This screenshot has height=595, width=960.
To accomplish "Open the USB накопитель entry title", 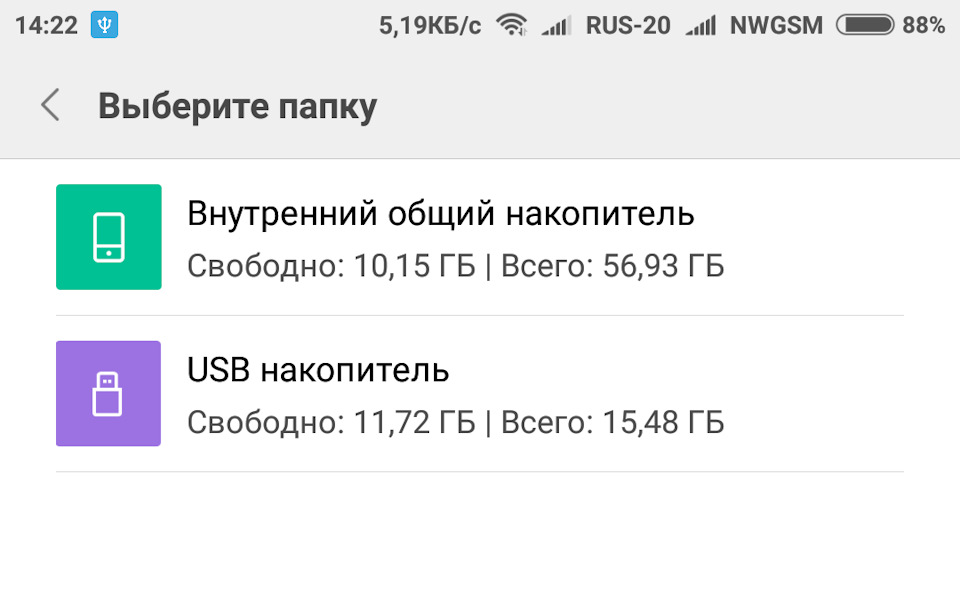I will (x=318, y=370).
